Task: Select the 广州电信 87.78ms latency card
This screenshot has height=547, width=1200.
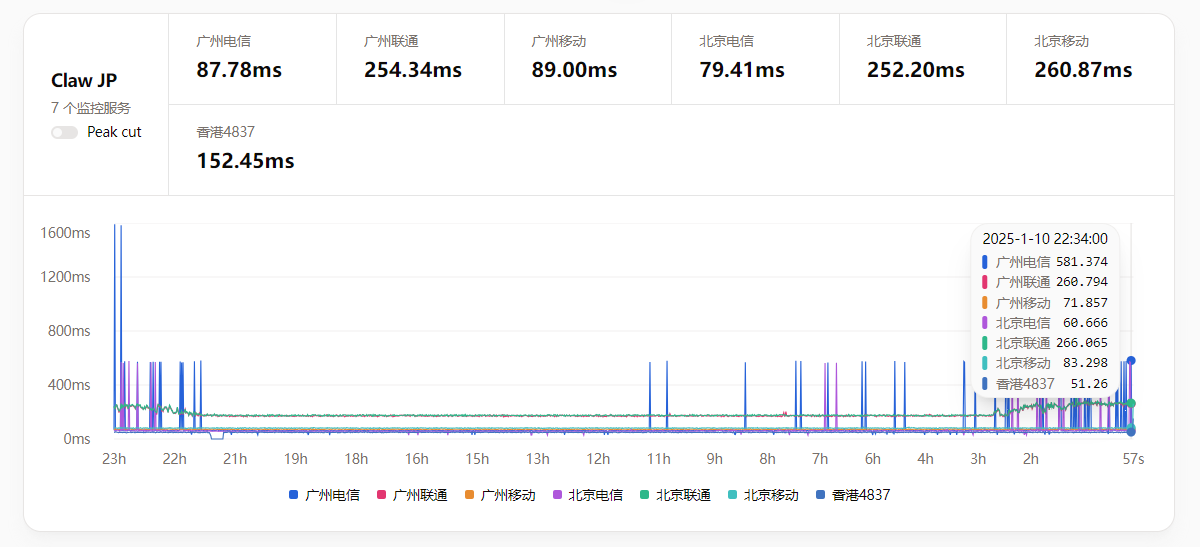Action: (252, 59)
